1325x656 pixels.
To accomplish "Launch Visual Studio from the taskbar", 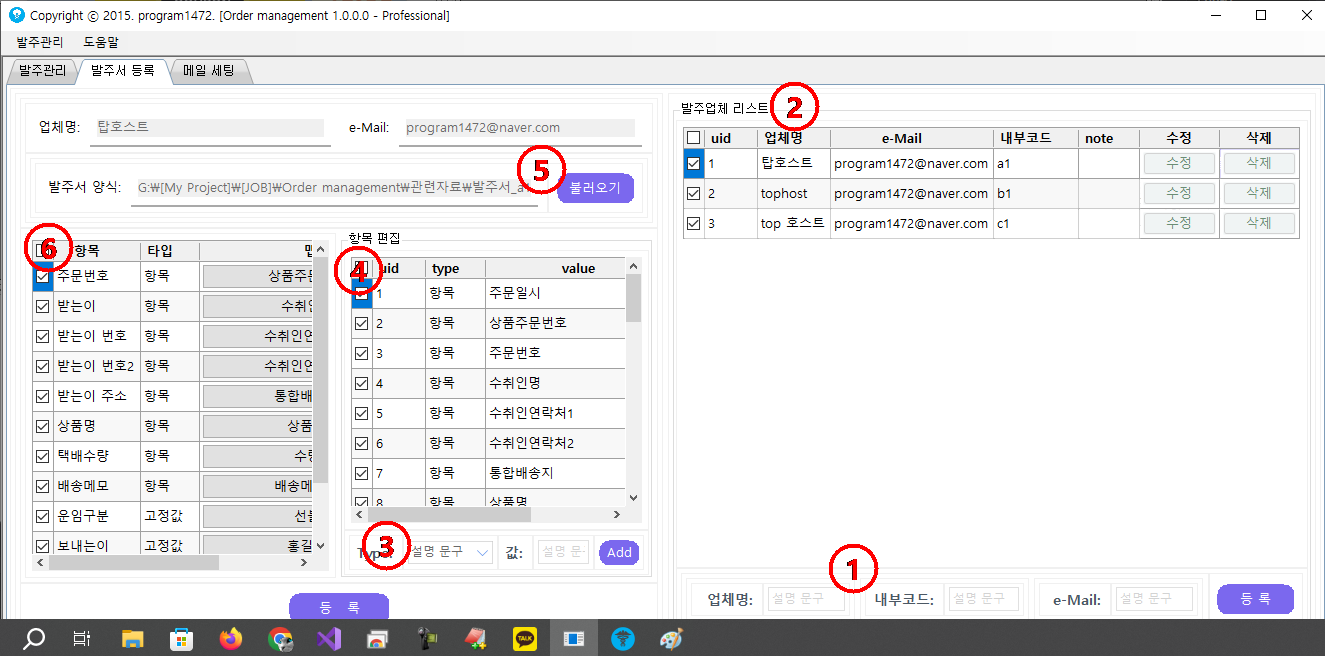I will (328, 638).
